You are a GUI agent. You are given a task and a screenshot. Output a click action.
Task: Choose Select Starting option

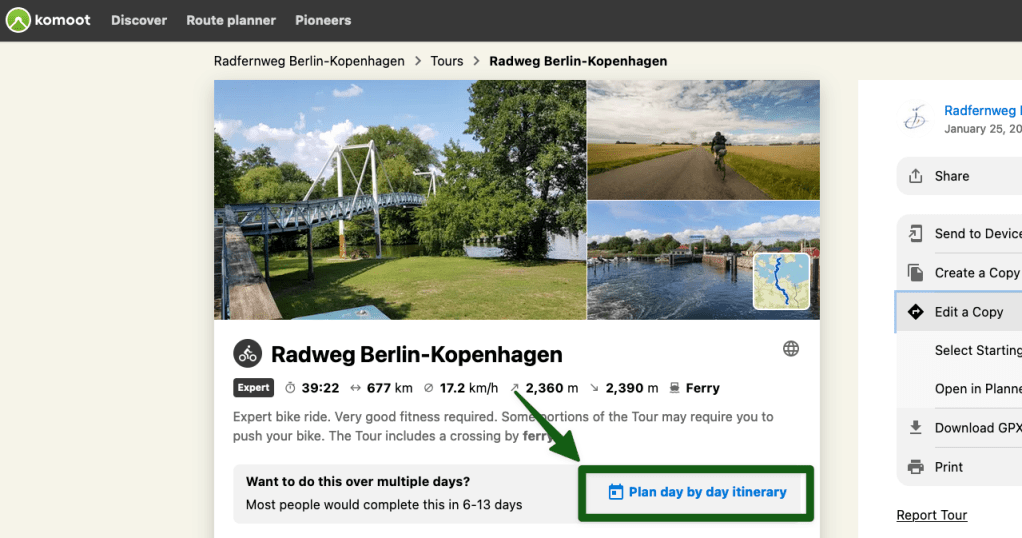[978, 351]
